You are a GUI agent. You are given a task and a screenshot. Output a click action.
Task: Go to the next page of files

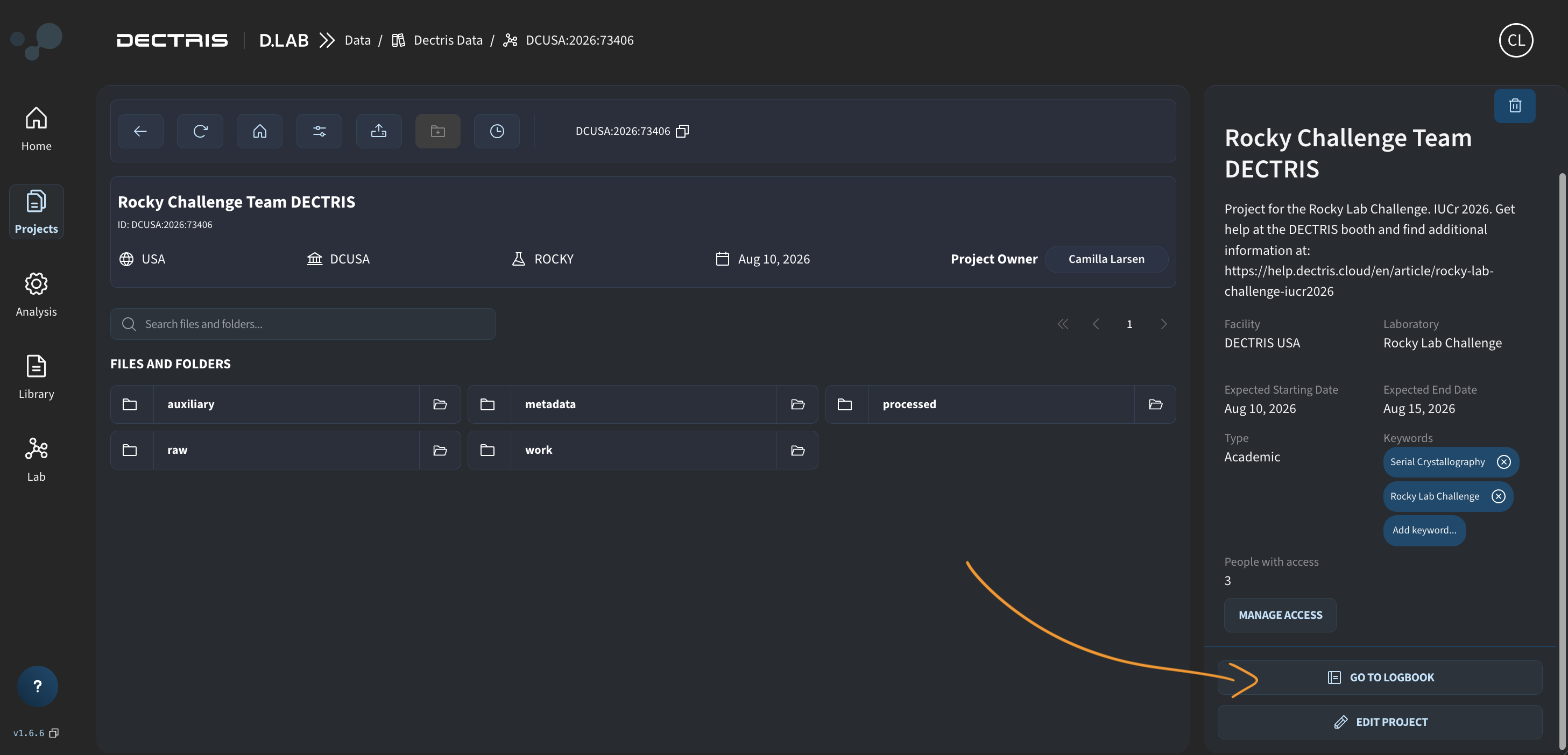(1163, 324)
